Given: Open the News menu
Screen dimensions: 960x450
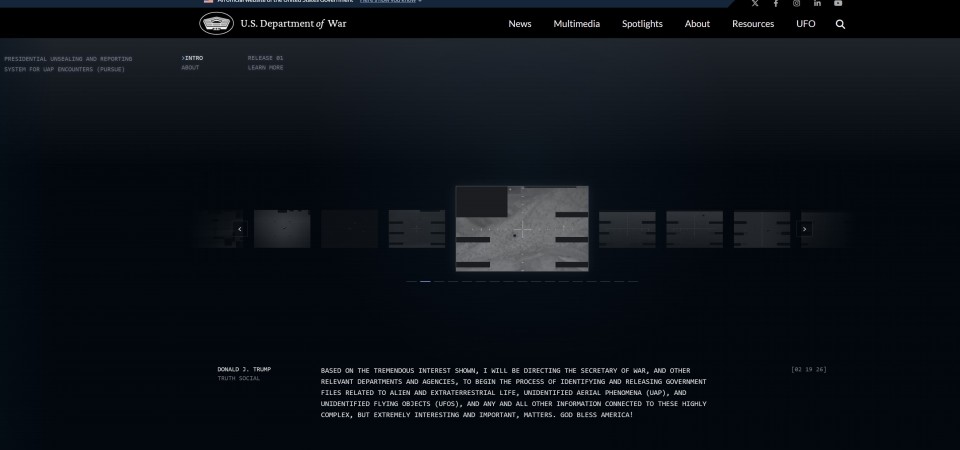Looking at the screenshot, I should click(520, 24).
